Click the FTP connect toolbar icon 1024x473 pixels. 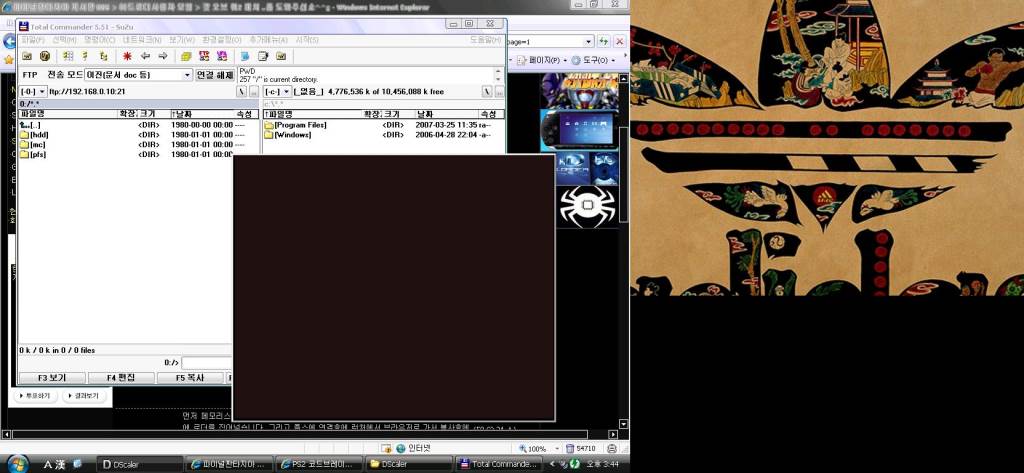(x=204, y=56)
